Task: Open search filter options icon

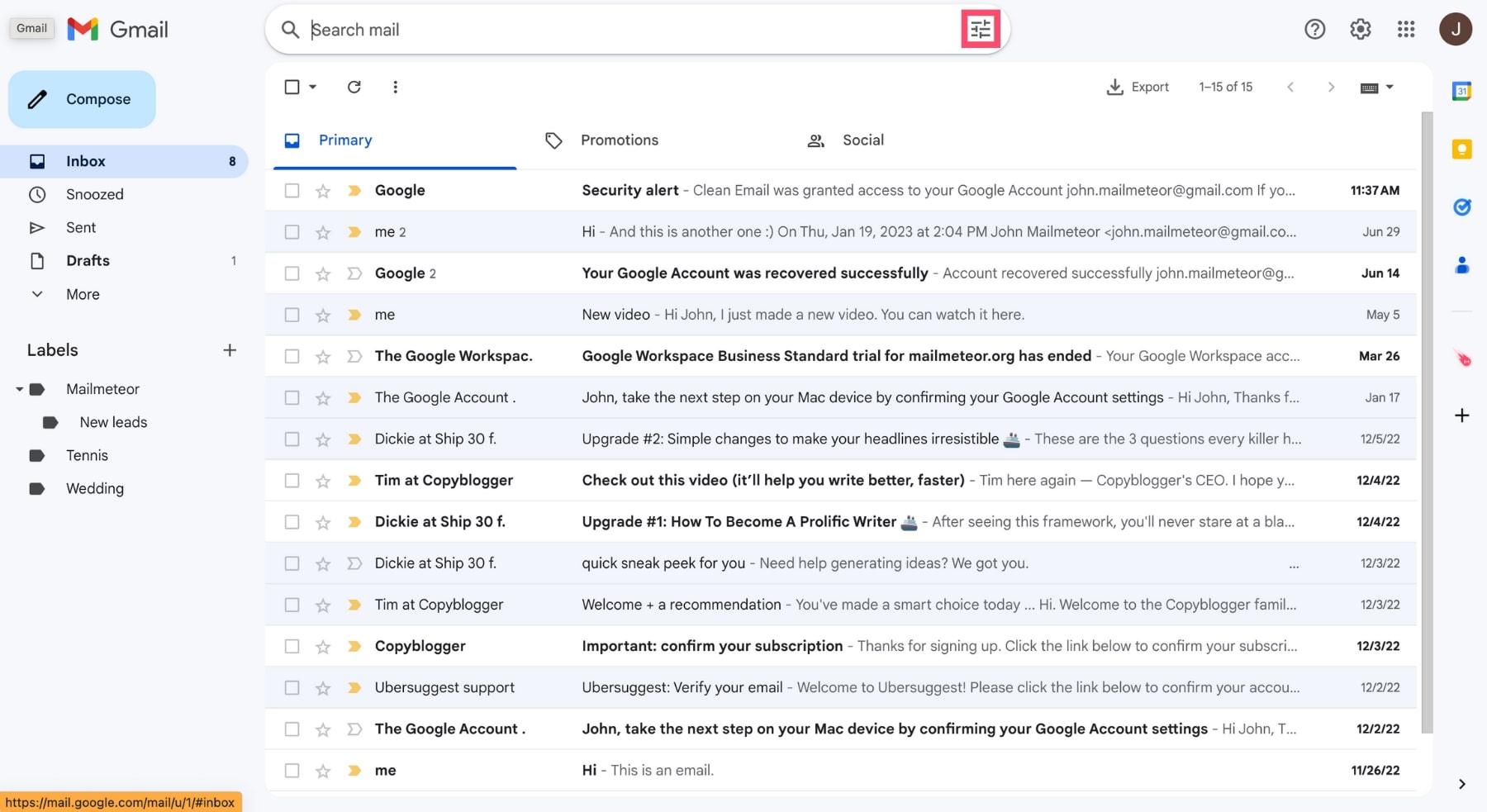Action: pyautogui.click(x=981, y=30)
